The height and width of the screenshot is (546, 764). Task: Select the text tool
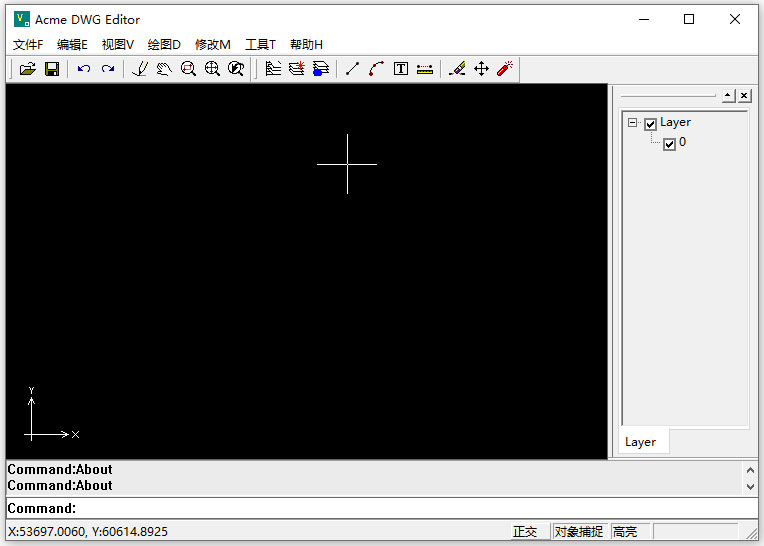(401, 69)
